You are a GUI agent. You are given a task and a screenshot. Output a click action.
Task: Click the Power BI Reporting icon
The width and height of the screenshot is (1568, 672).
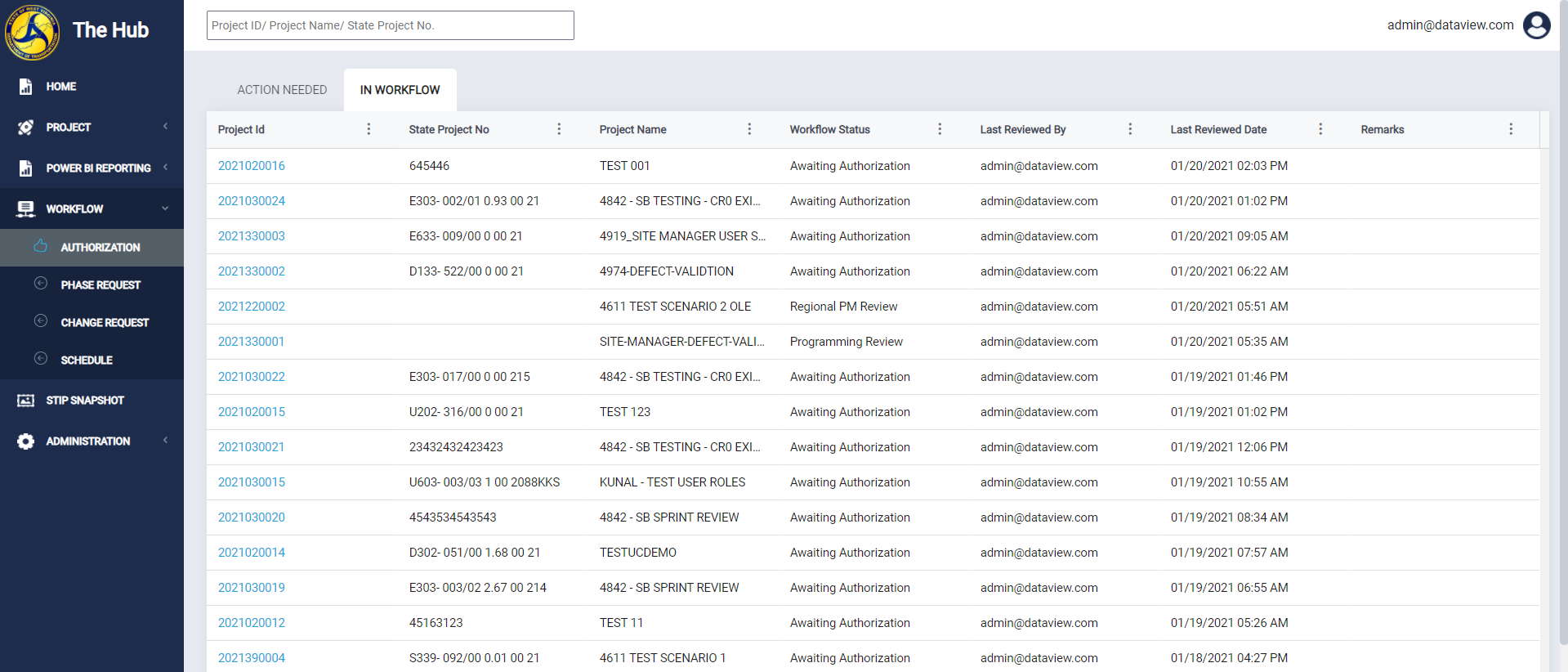[x=26, y=168]
